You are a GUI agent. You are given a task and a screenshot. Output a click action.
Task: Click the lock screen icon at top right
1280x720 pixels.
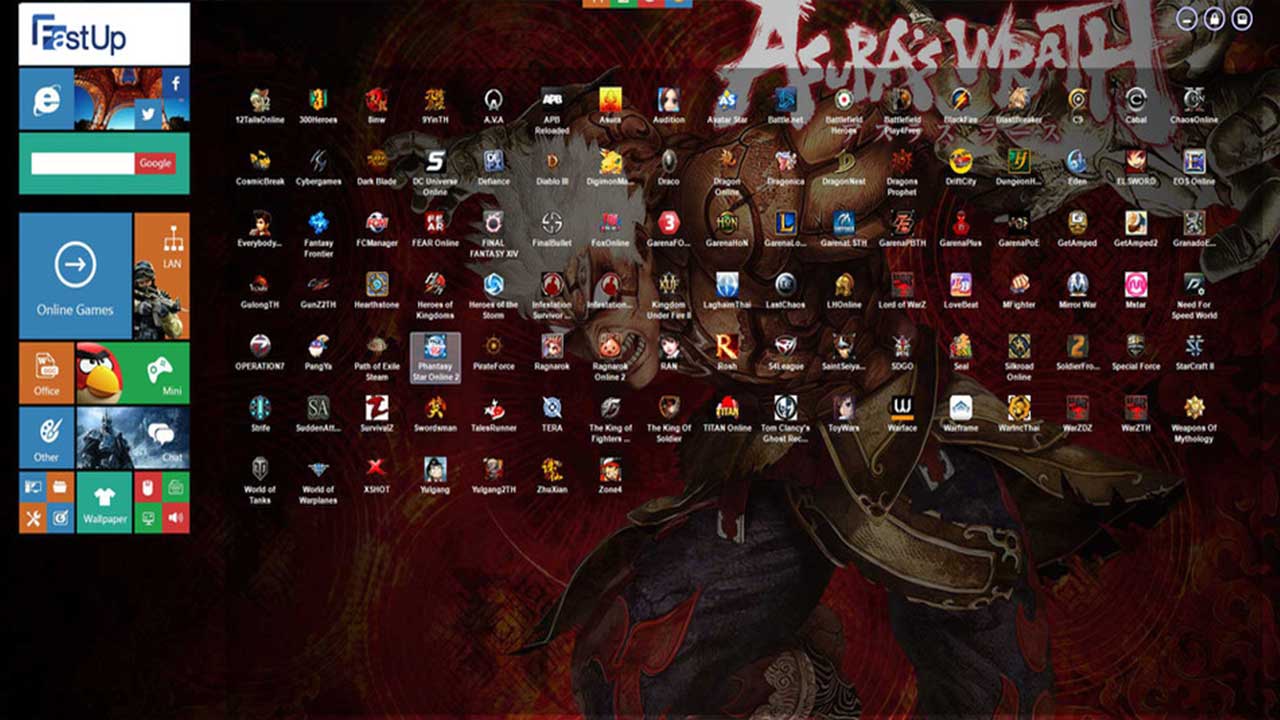point(1214,19)
